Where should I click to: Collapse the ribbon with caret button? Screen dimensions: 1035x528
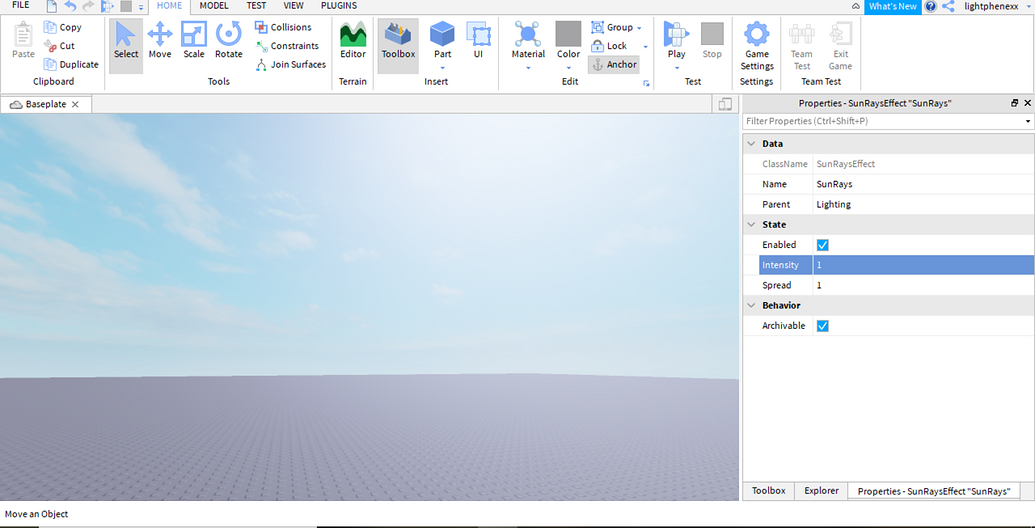[x=855, y=7]
